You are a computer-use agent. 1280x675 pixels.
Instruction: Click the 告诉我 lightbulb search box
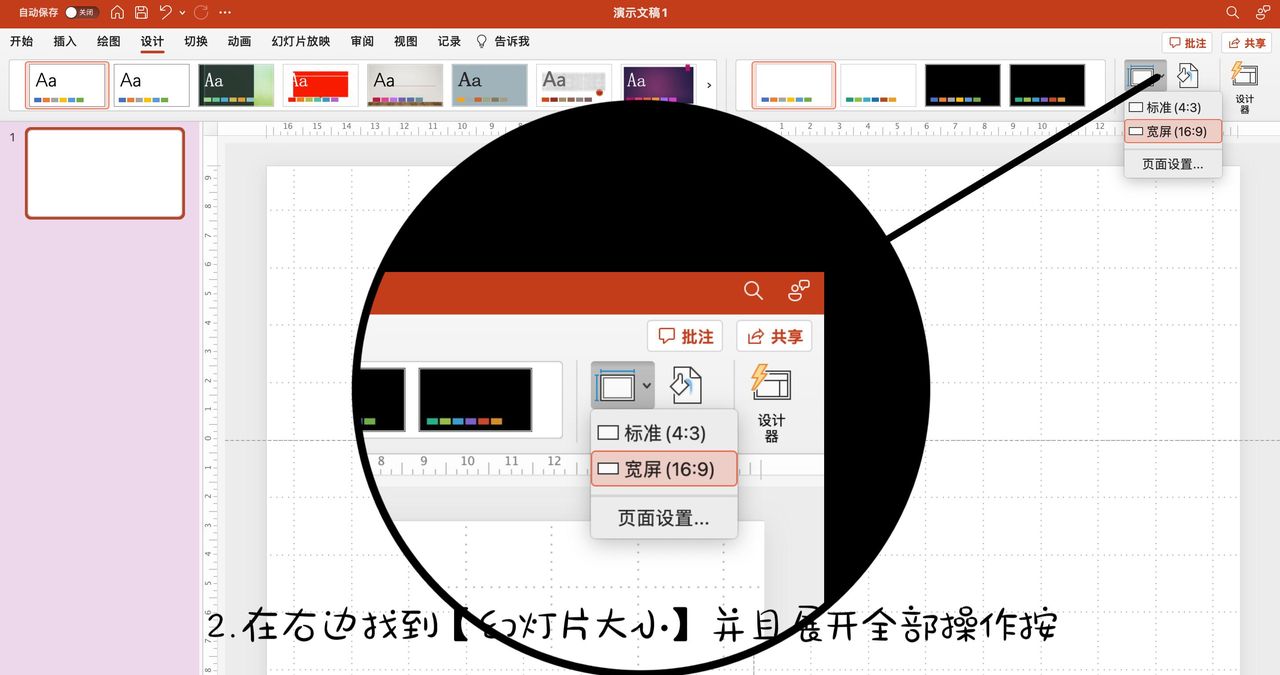tap(502, 42)
